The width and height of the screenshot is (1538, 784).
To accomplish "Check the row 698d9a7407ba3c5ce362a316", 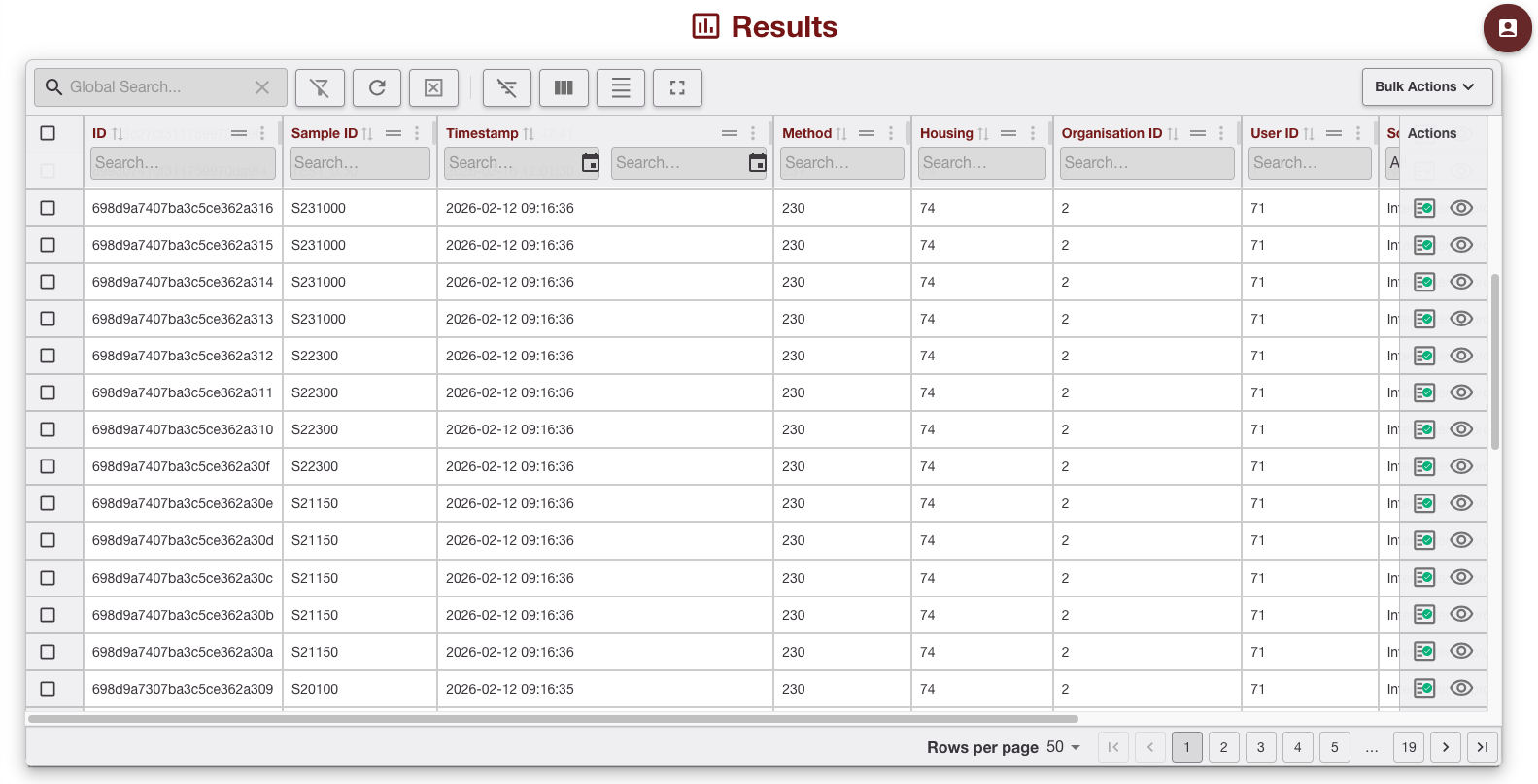I will 48,208.
